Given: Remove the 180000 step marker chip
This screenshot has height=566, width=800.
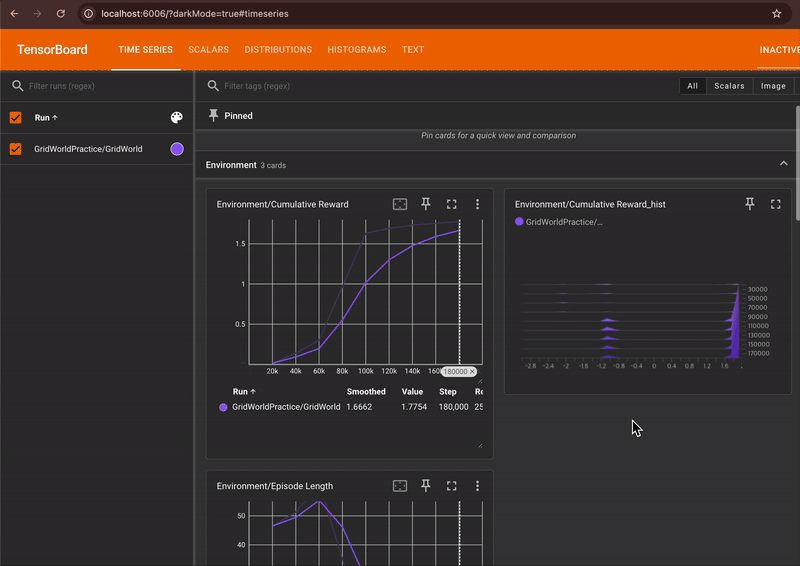Looking at the screenshot, I should click(x=473, y=371).
